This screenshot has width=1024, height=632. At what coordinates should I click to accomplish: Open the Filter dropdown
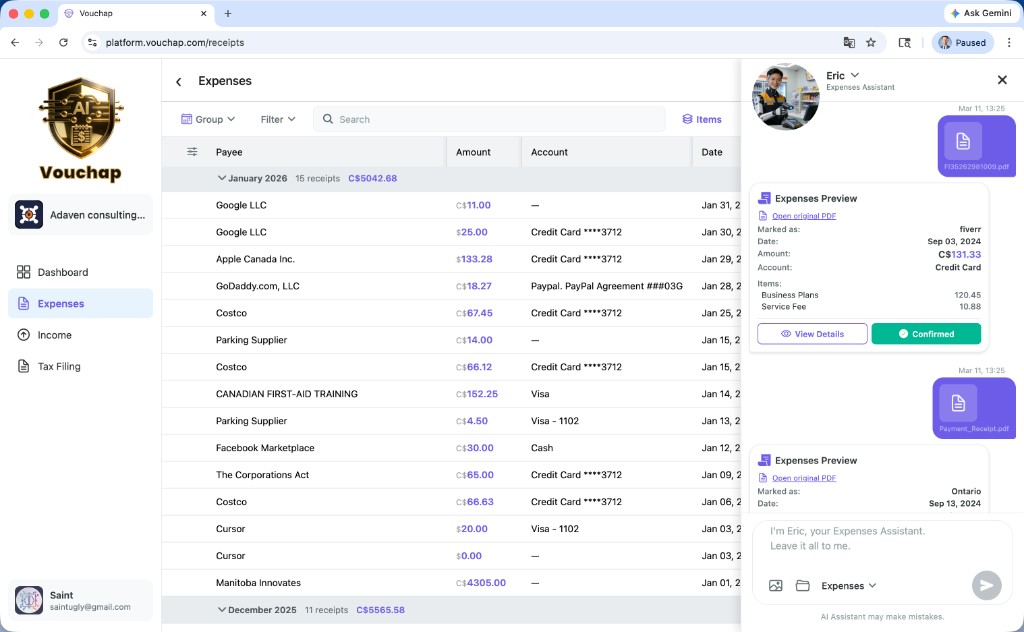[x=278, y=119]
